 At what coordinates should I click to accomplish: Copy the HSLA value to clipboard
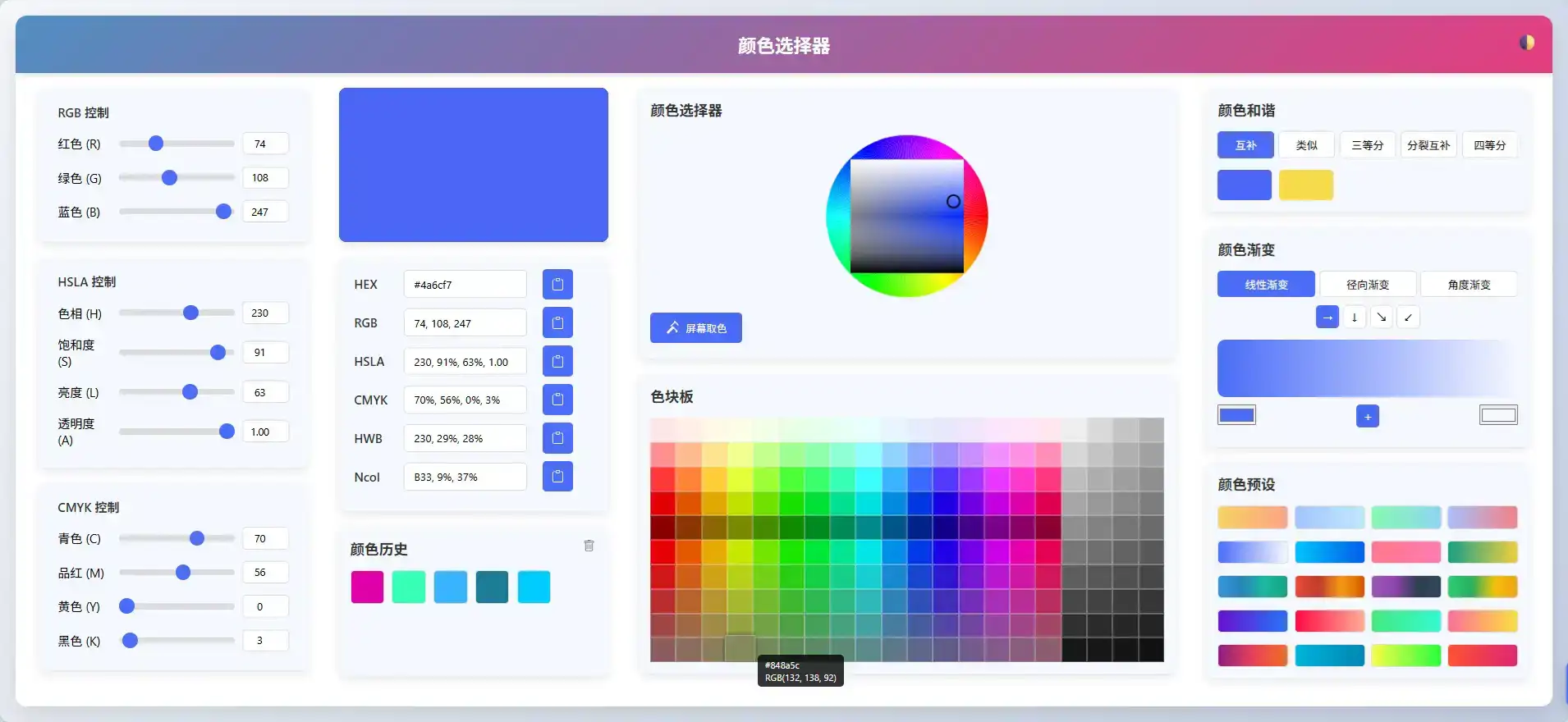point(557,361)
